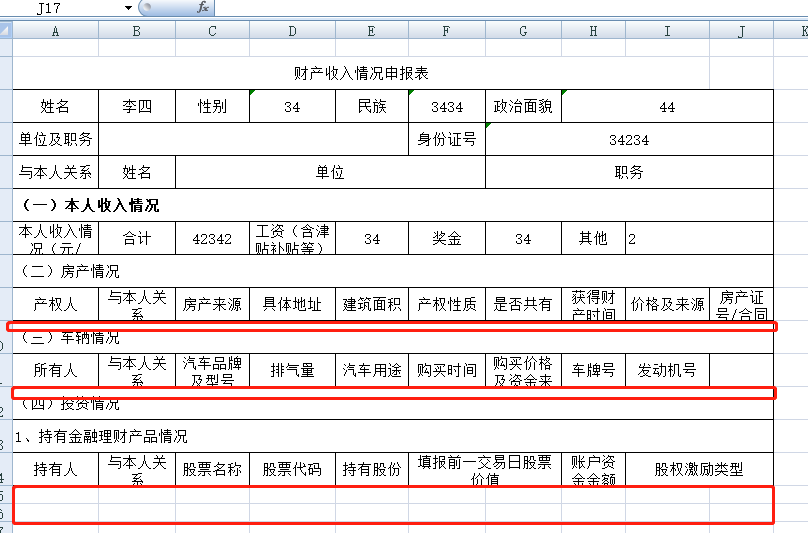Click the formula bar input area
Screen dimensions: 808x533
[x=500, y=8]
